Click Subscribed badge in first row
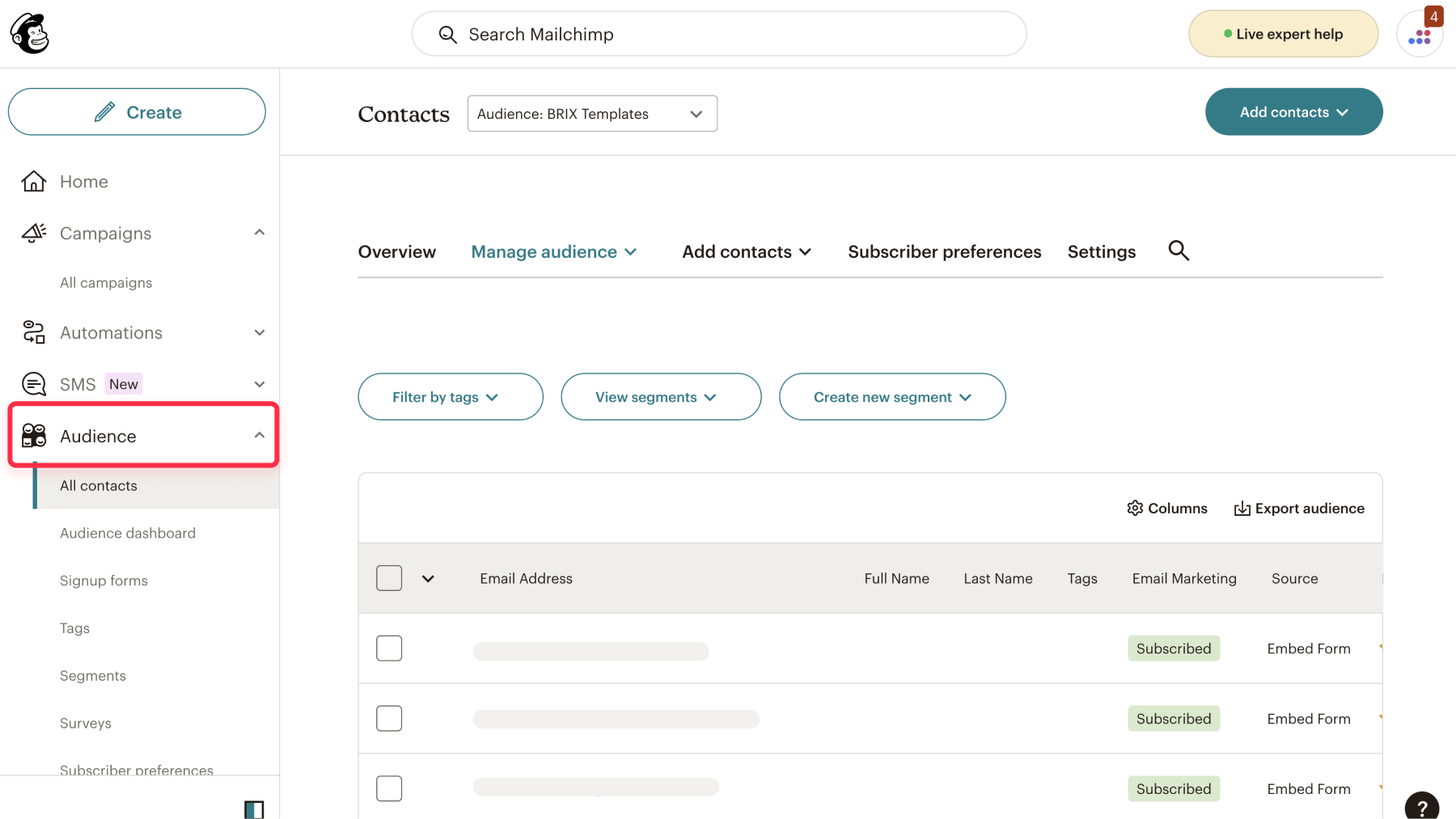1456x819 pixels. pos(1174,648)
